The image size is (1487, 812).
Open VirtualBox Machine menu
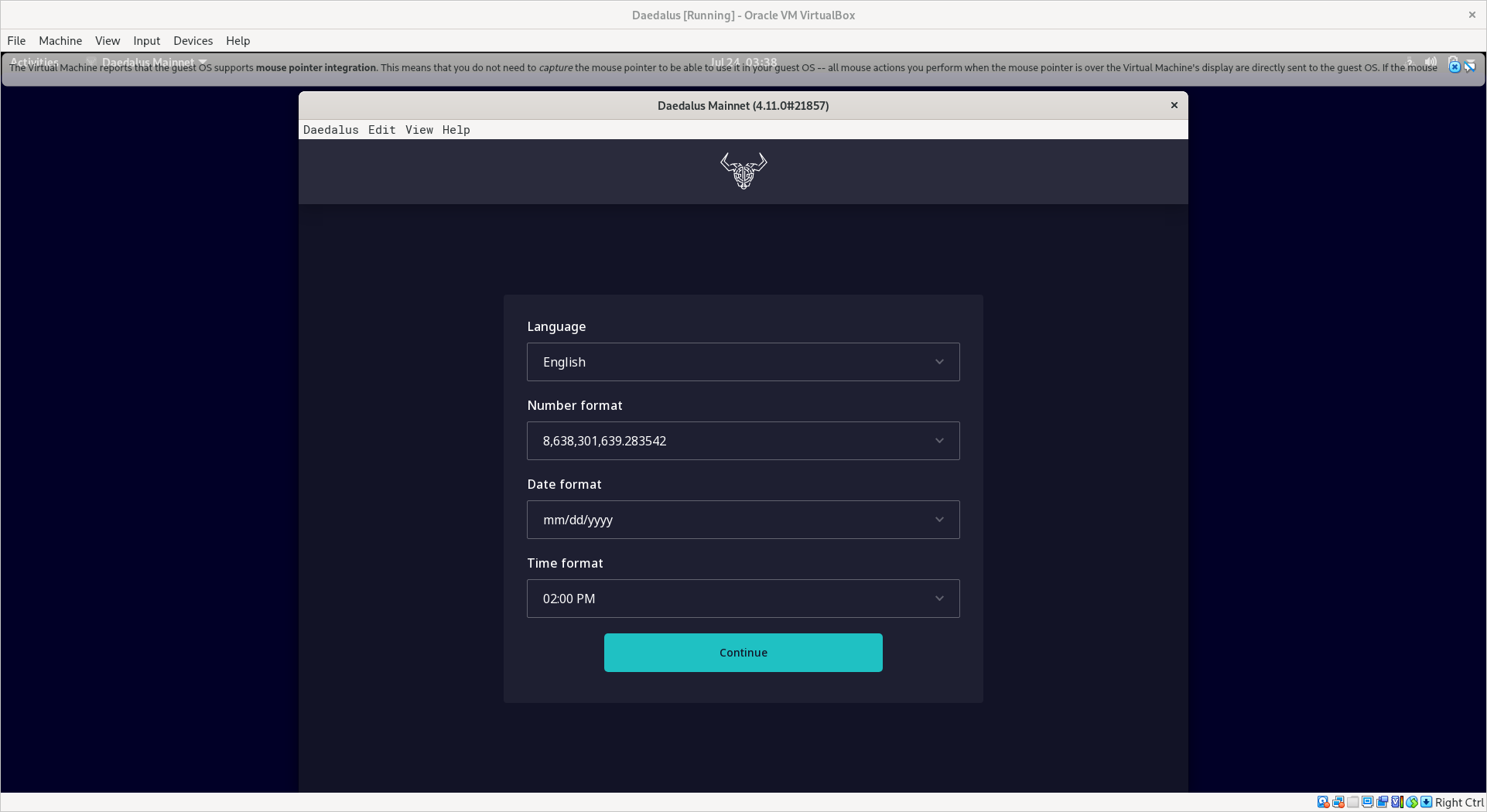(60, 41)
